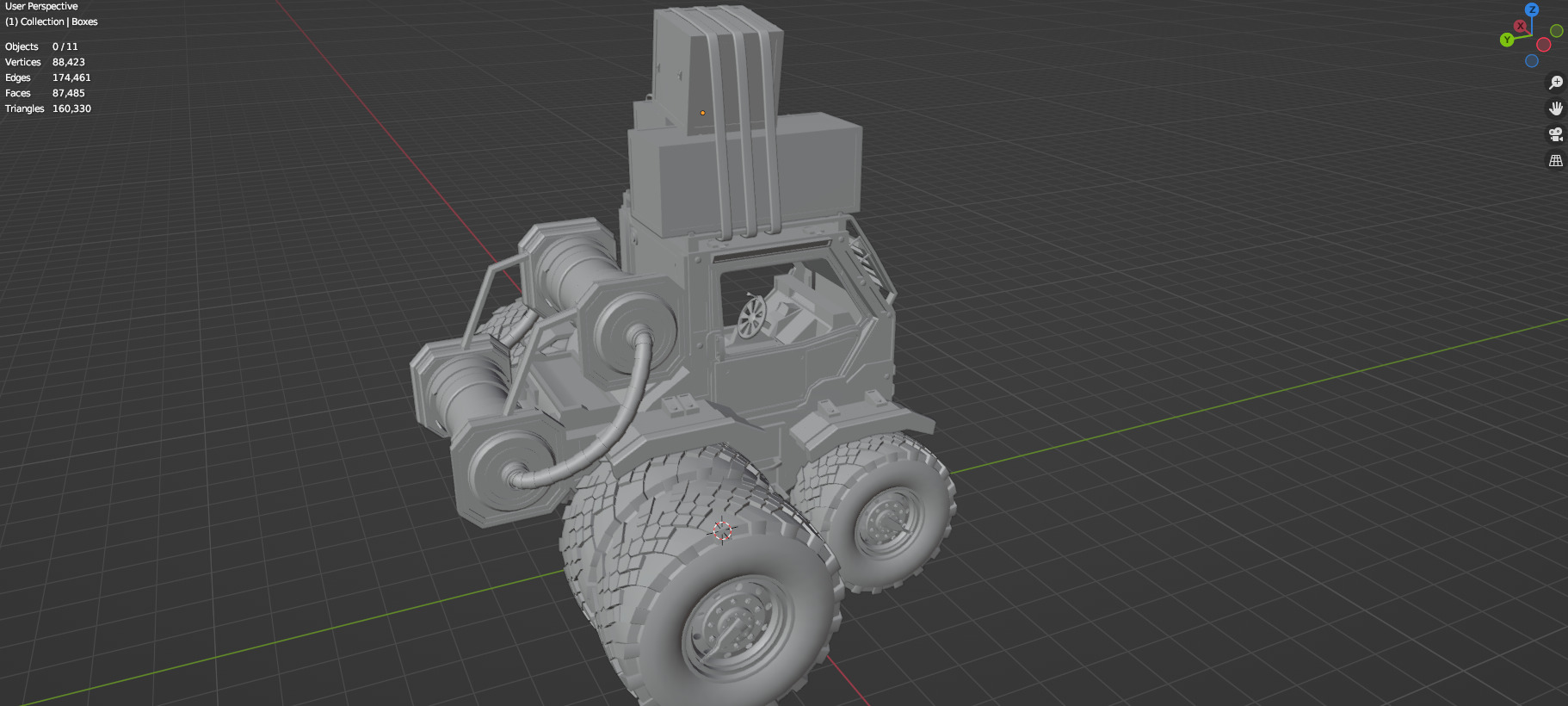Image resolution: width=1568 pixels, height=706 pixels.
Task: Click the orange object origin dot
Action: (x=702, y=113)
